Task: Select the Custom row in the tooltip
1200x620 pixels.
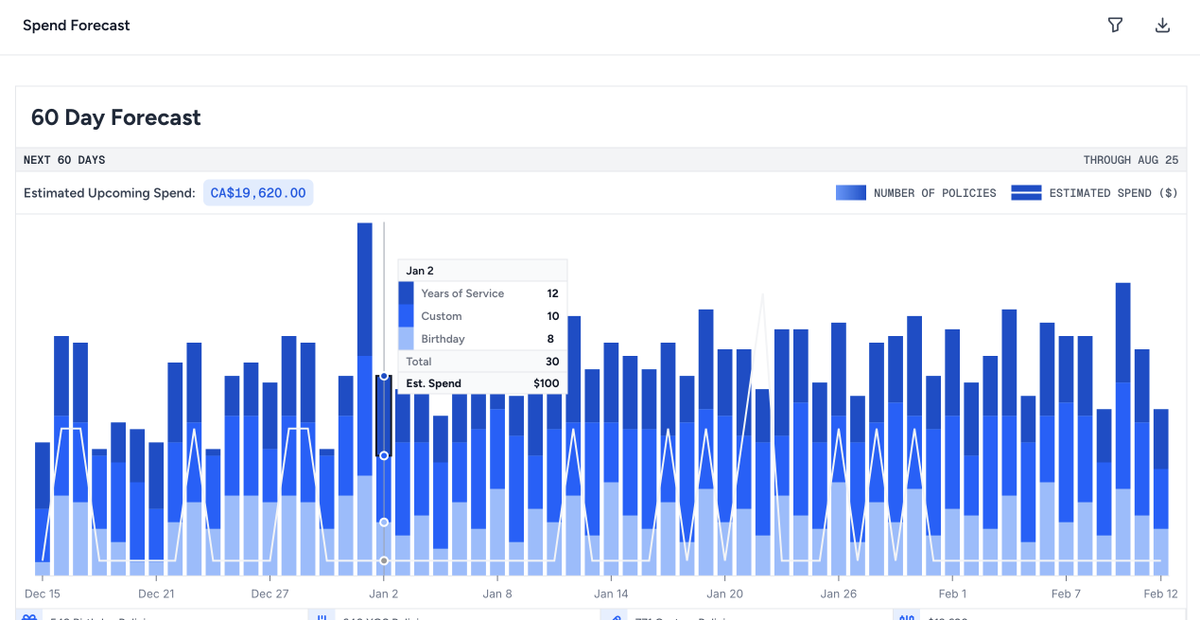Action: (x=482, y=316)
